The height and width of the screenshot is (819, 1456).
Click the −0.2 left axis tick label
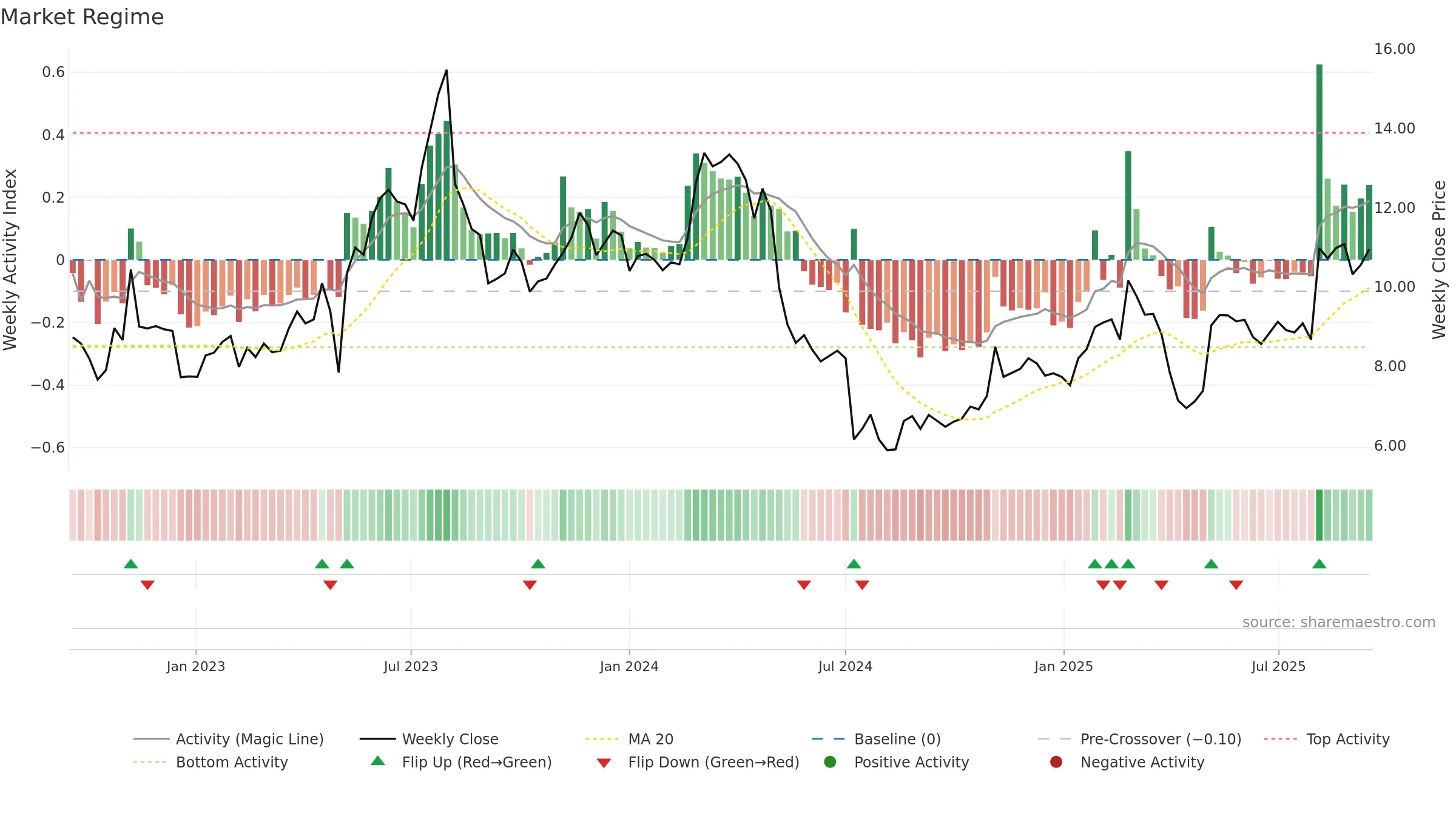tap(48, 322)
